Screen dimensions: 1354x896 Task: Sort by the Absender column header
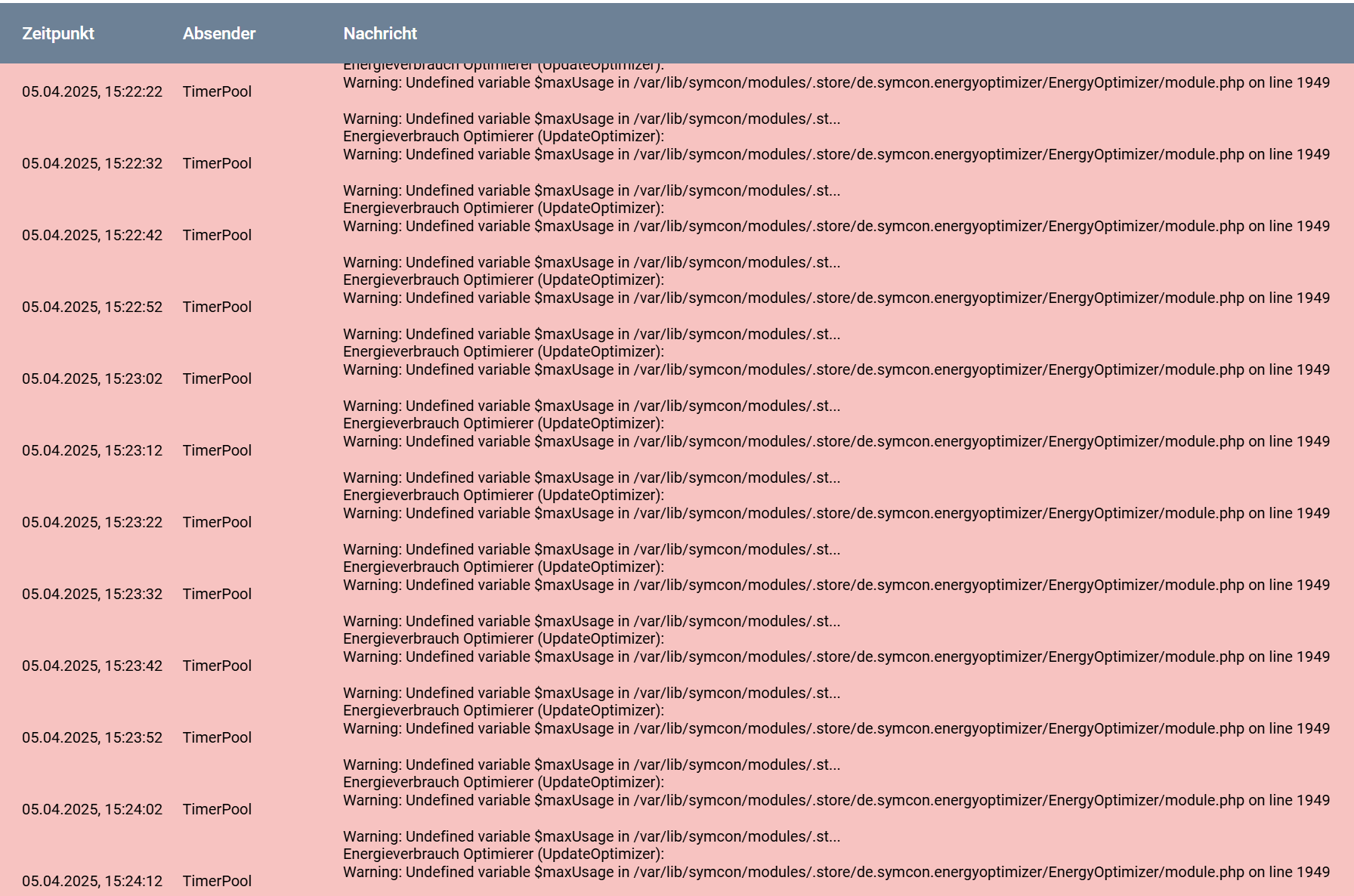[219, 33]
